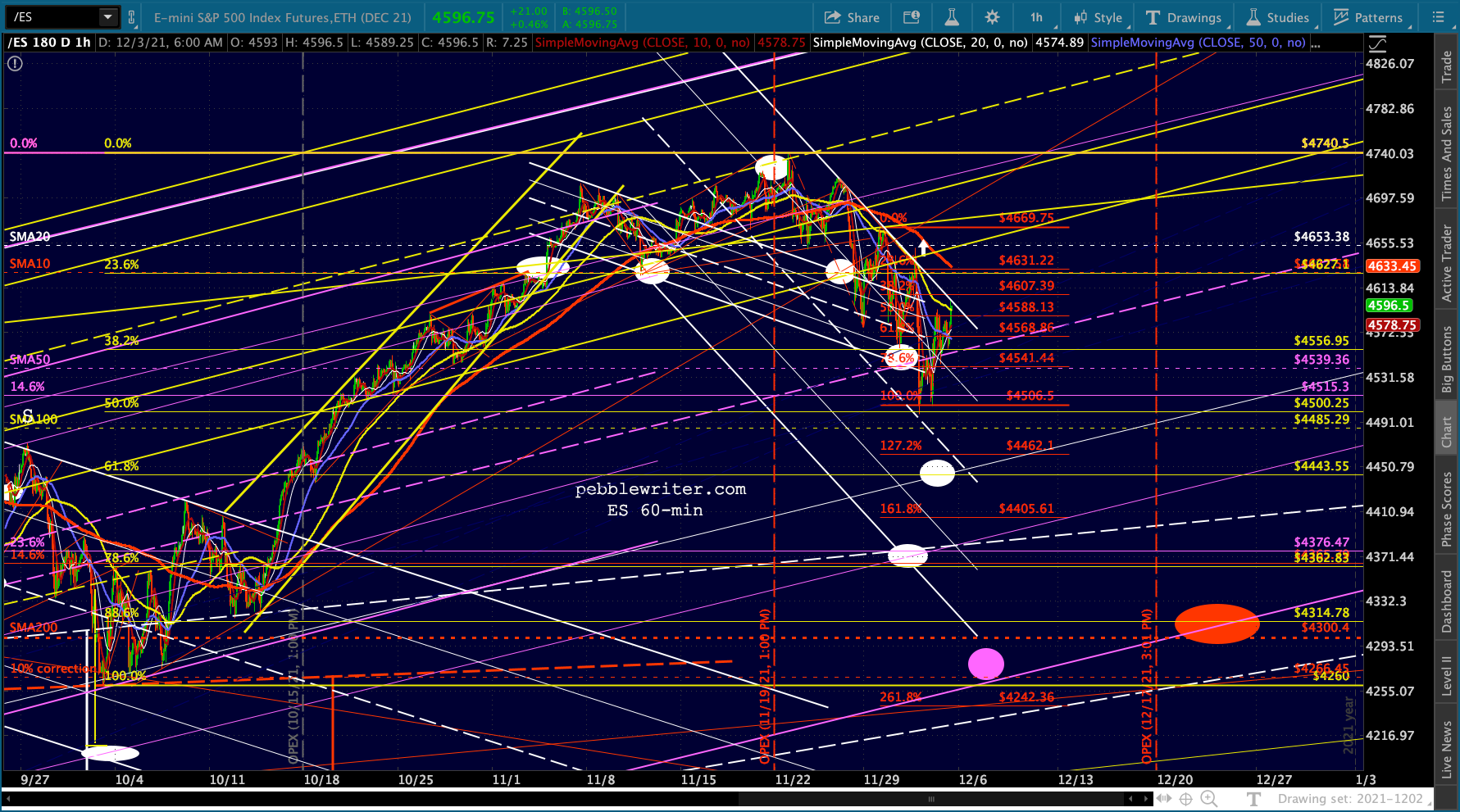The width and height of the screenshot is (1460, 812).
Task: Select the text drawing tool icon
Action: [1253, 799]
